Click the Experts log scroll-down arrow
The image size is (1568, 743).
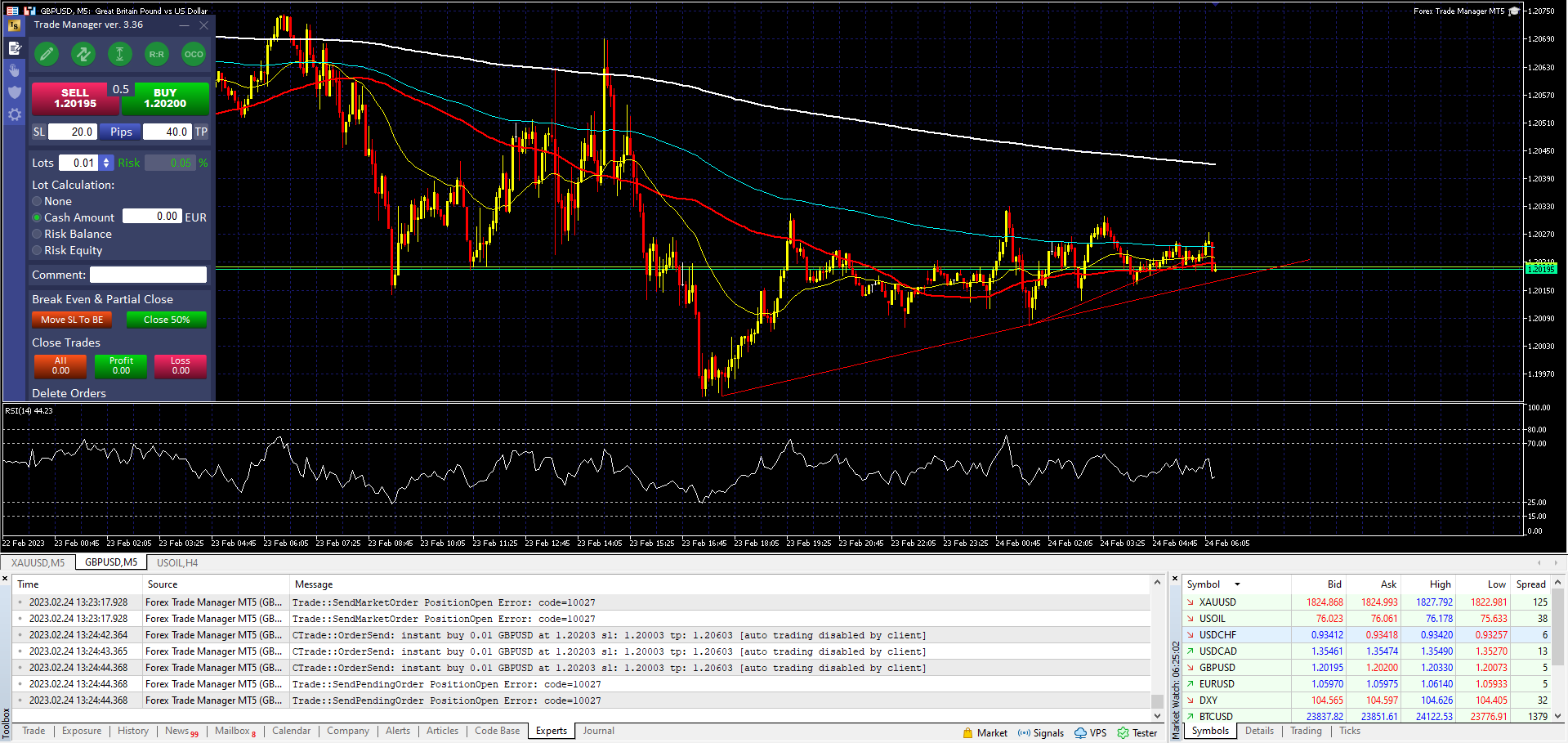pyautogui.click(x=1157, y=716)
